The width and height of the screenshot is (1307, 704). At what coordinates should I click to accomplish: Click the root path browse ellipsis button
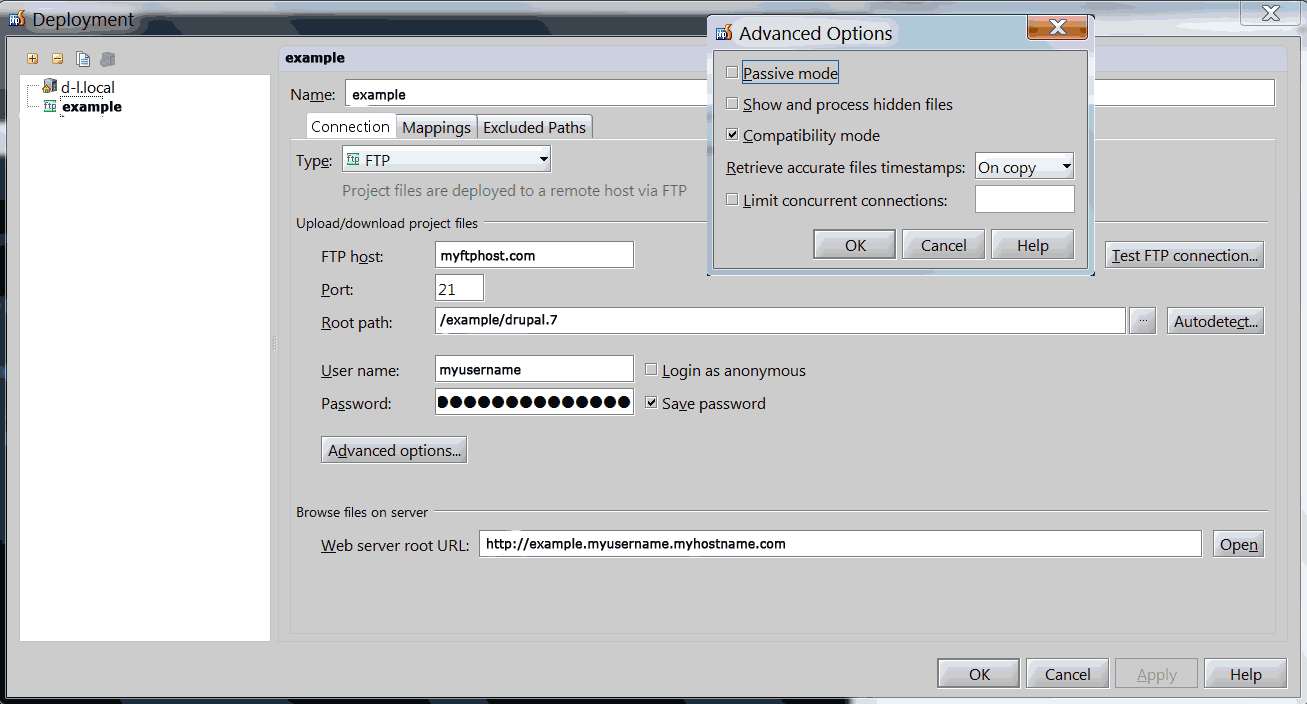click(1143, 321)
